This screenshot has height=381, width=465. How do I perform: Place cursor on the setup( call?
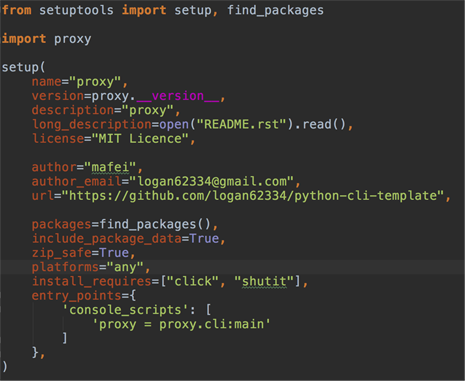[23, 67]
